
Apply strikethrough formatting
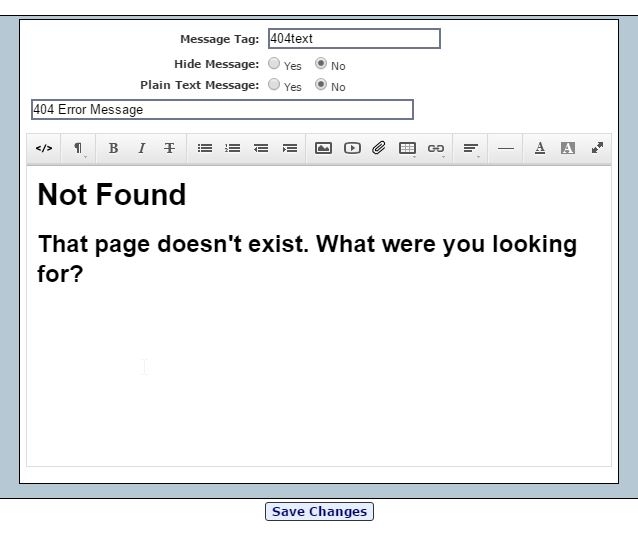tap(170, 148)
